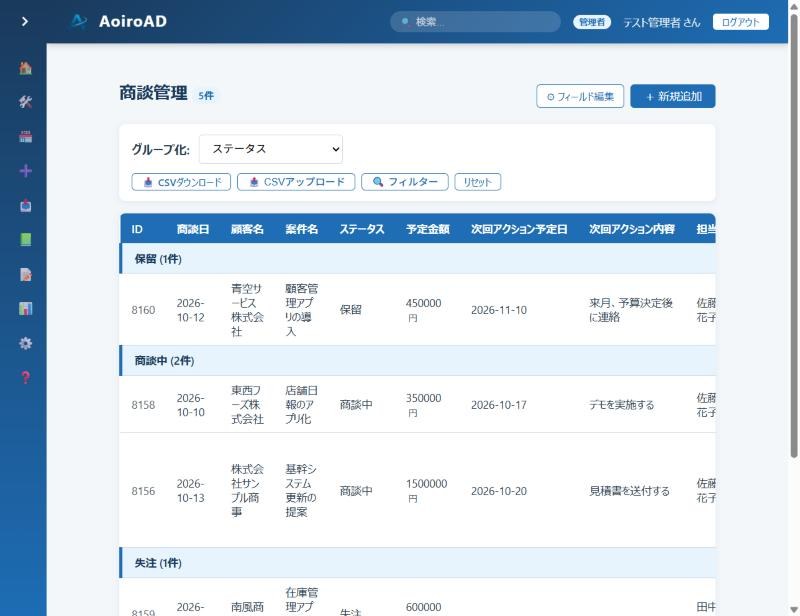
Task: Collapse the 商談中 (2件) group header
Action: [x=417, y=361]
